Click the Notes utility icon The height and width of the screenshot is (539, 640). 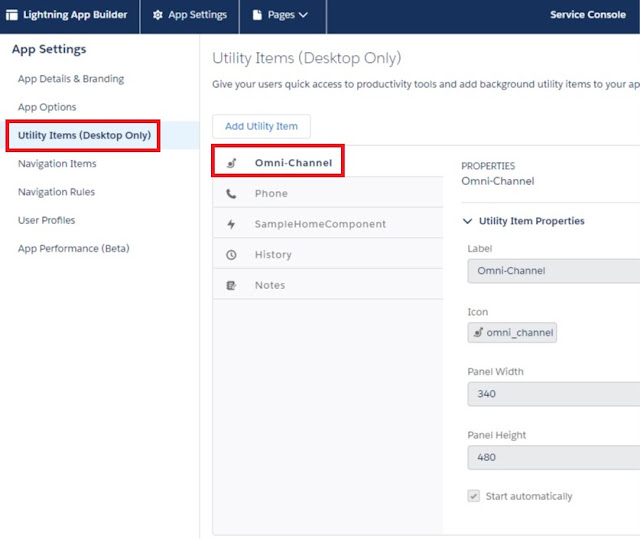(x=231, y=285)
